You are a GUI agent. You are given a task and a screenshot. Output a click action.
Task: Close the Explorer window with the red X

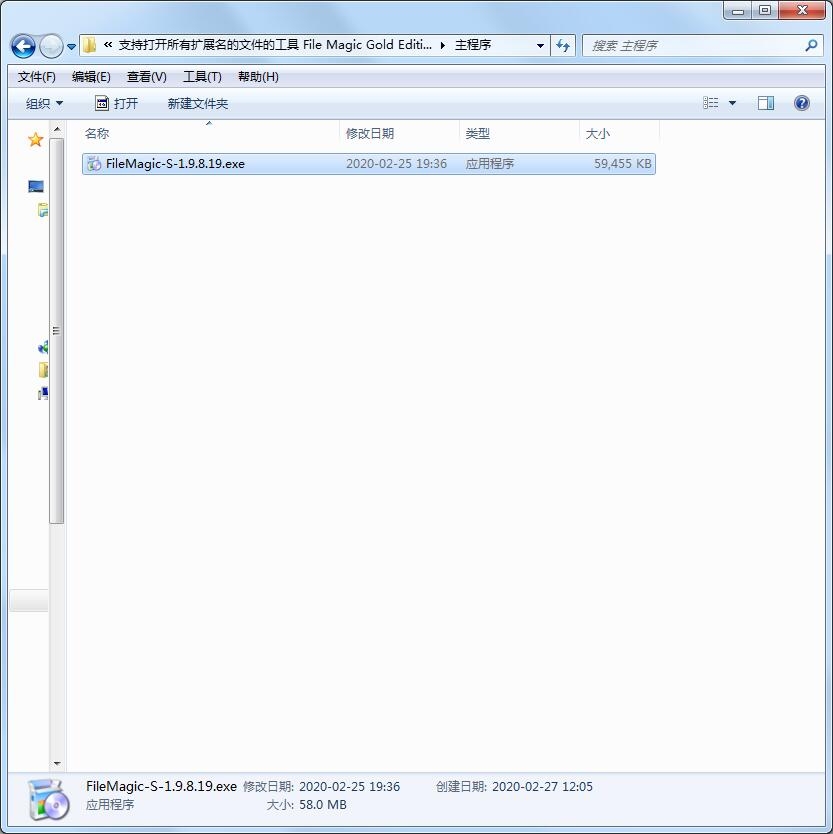tap(802, 10)
